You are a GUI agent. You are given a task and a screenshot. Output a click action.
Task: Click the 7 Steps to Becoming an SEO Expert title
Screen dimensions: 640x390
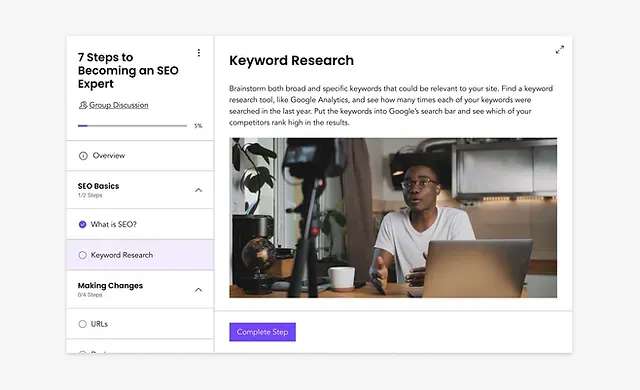128,71
